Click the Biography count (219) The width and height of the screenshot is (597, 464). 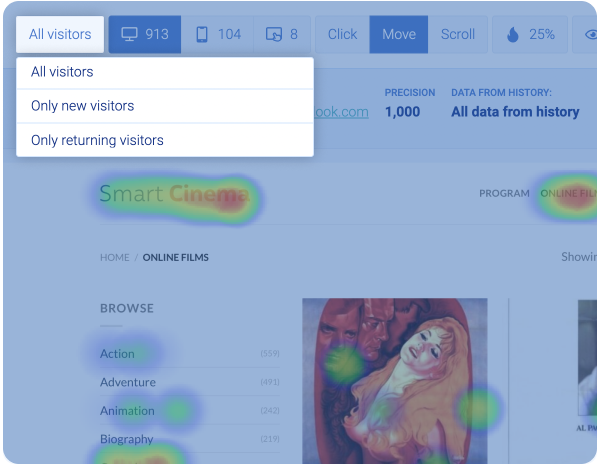point(270,439)
